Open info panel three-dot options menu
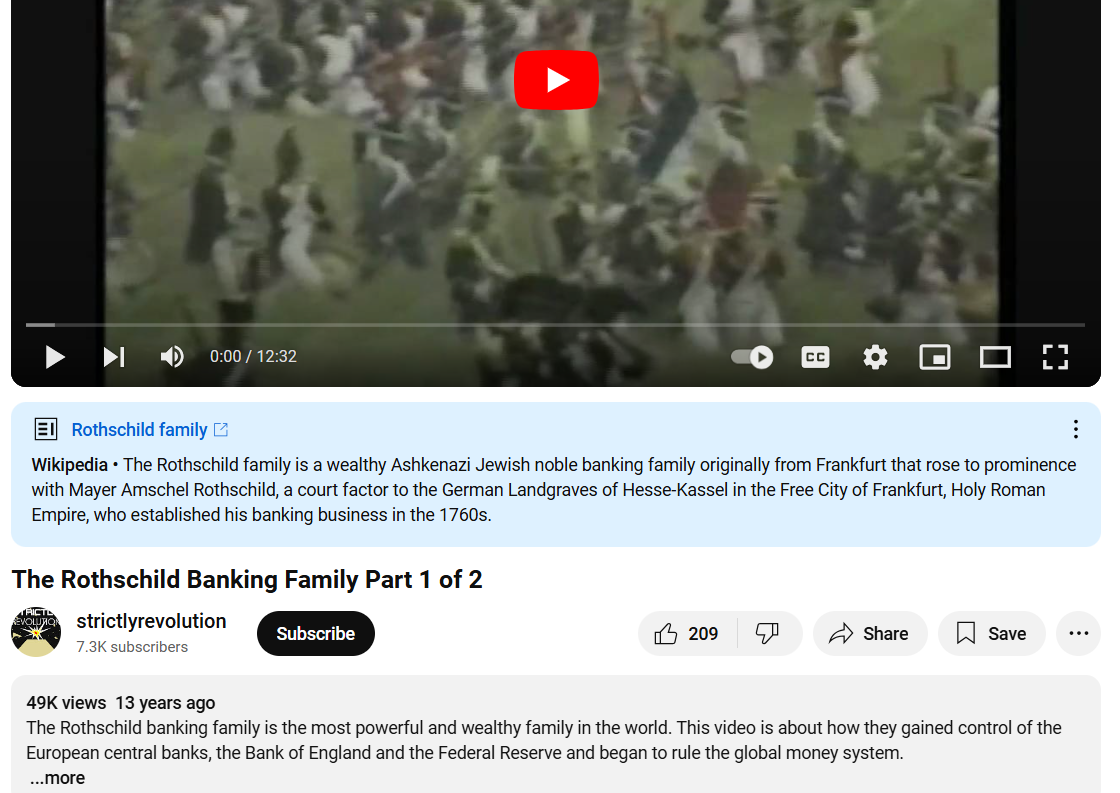Image resolution: width=1120 pixels, height=793 pixels. (1075, 429)
